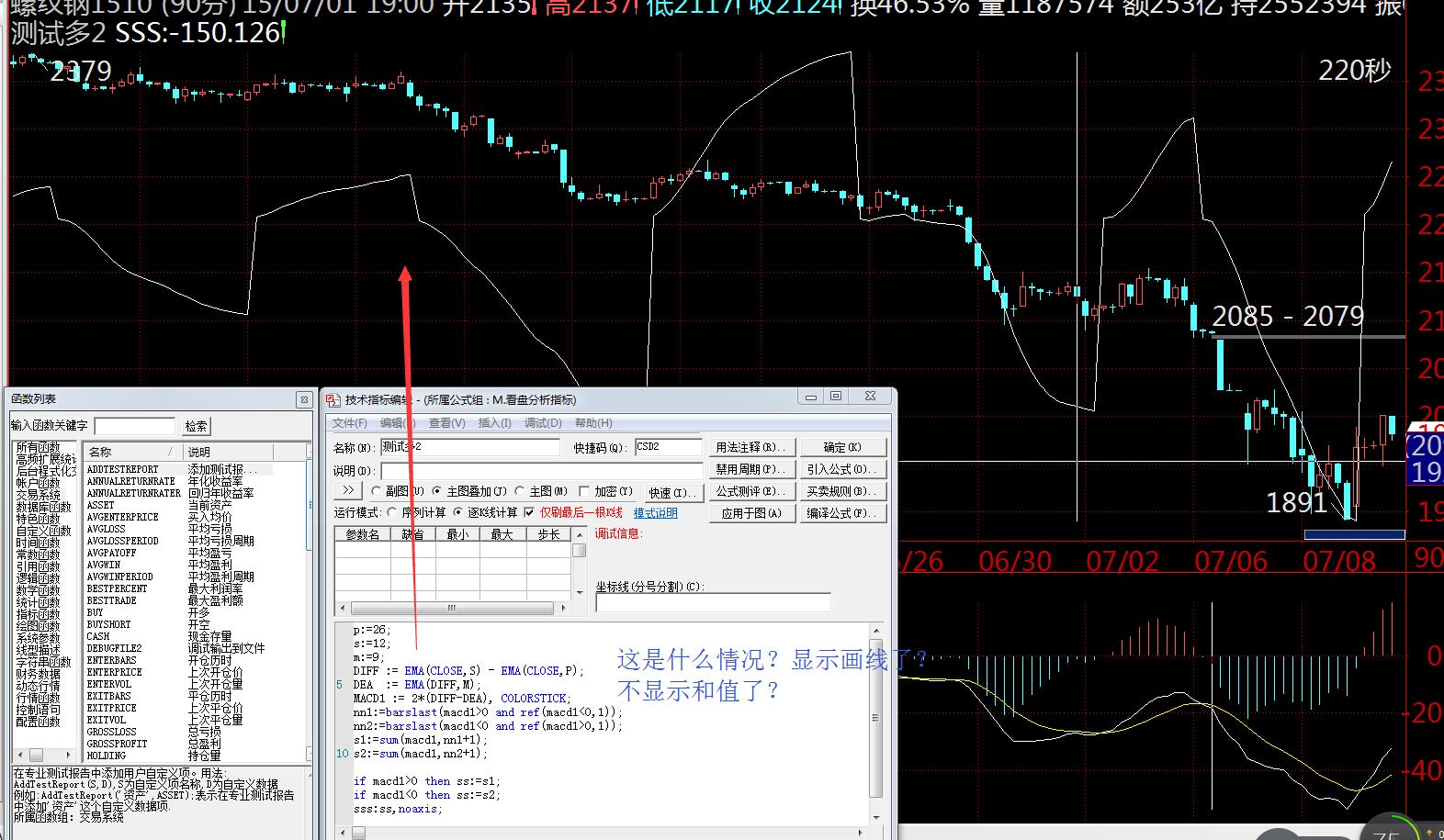Click the 编译公式(F) button

coord(843,513)
